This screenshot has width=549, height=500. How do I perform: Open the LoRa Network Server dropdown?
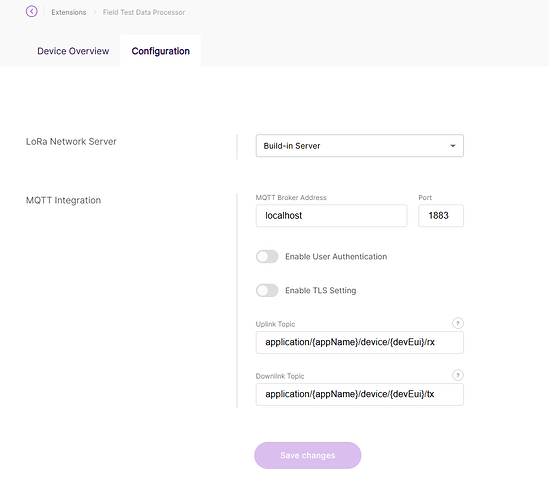pos(360,146)
